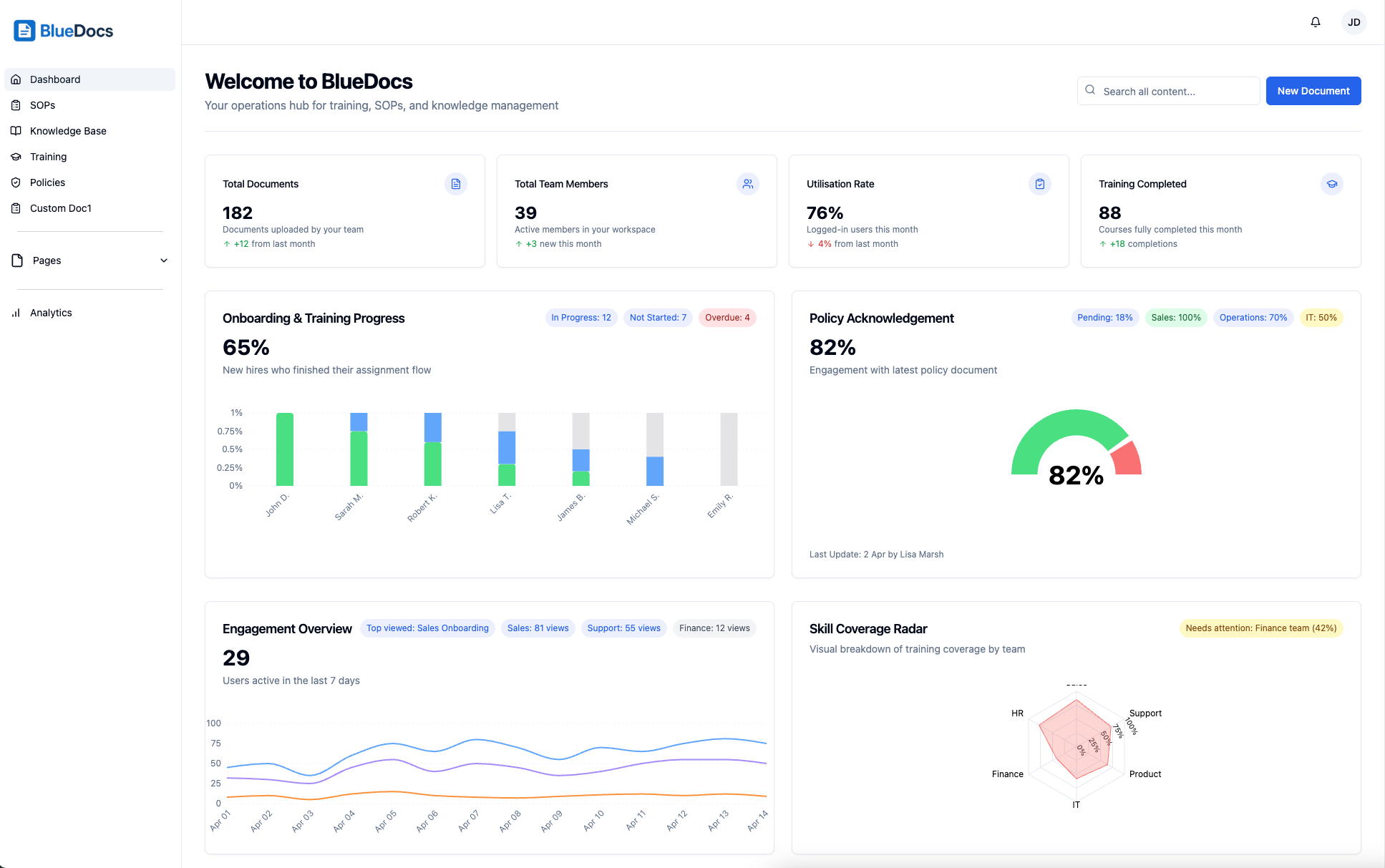Open the JD user avatar menu
The image size is (1385, 868).
(1354, 22)
